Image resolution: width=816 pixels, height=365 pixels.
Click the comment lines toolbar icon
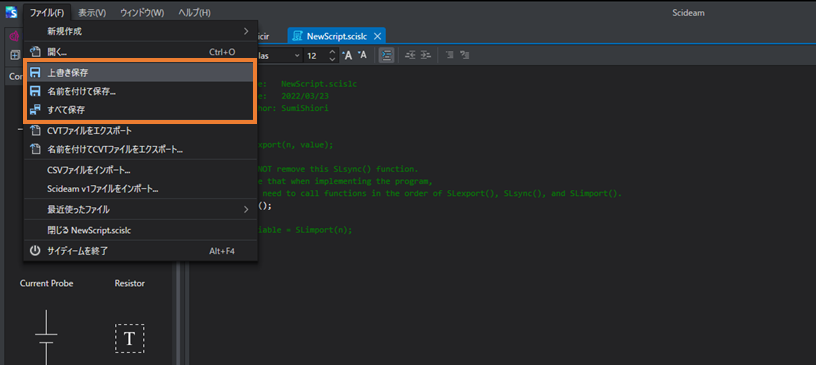451,55
